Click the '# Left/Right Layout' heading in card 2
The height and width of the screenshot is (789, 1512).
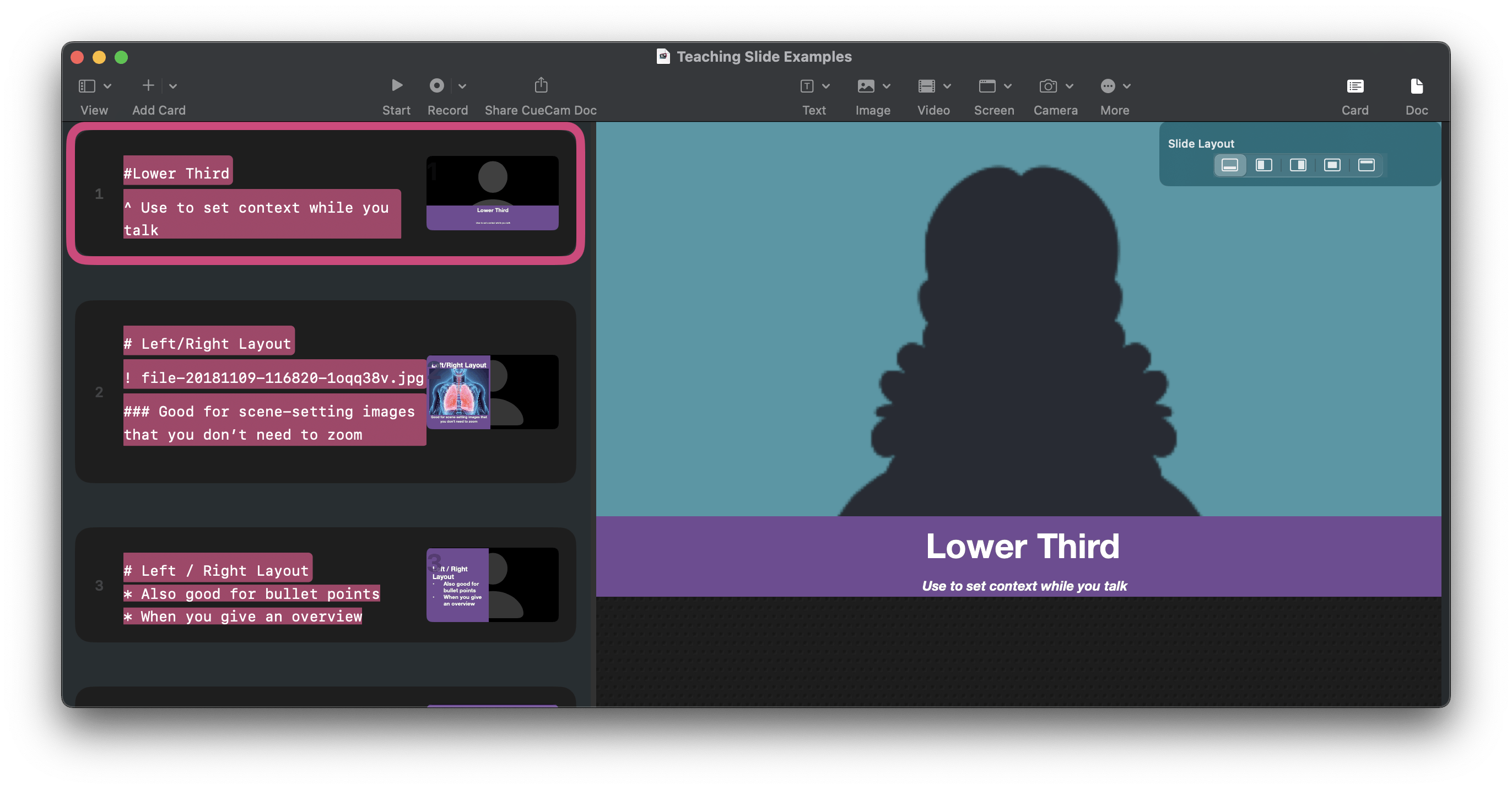click(208, 343)
